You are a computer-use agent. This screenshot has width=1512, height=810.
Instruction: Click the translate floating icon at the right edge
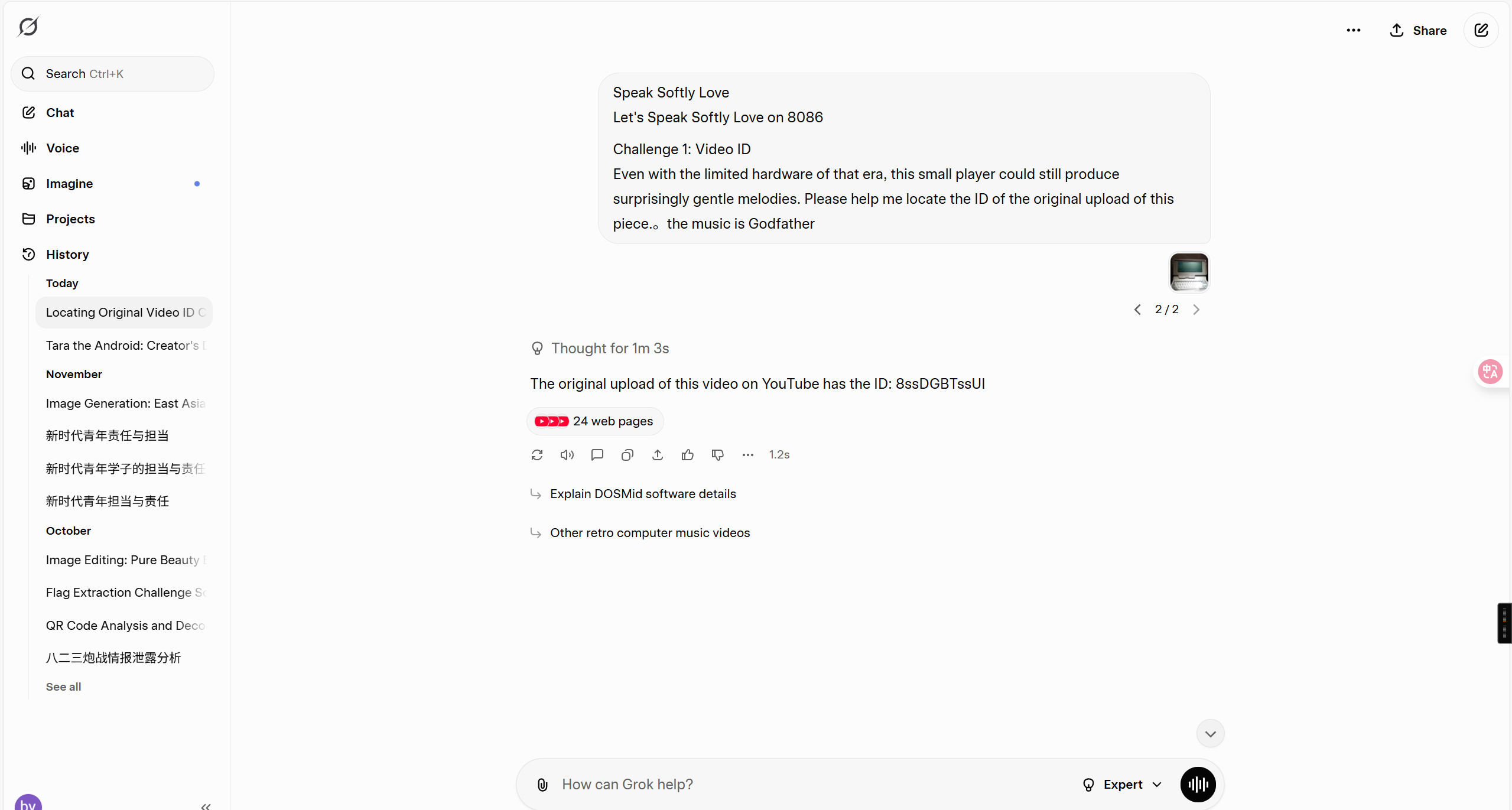pyautogui.click(x=1490, y=372)
